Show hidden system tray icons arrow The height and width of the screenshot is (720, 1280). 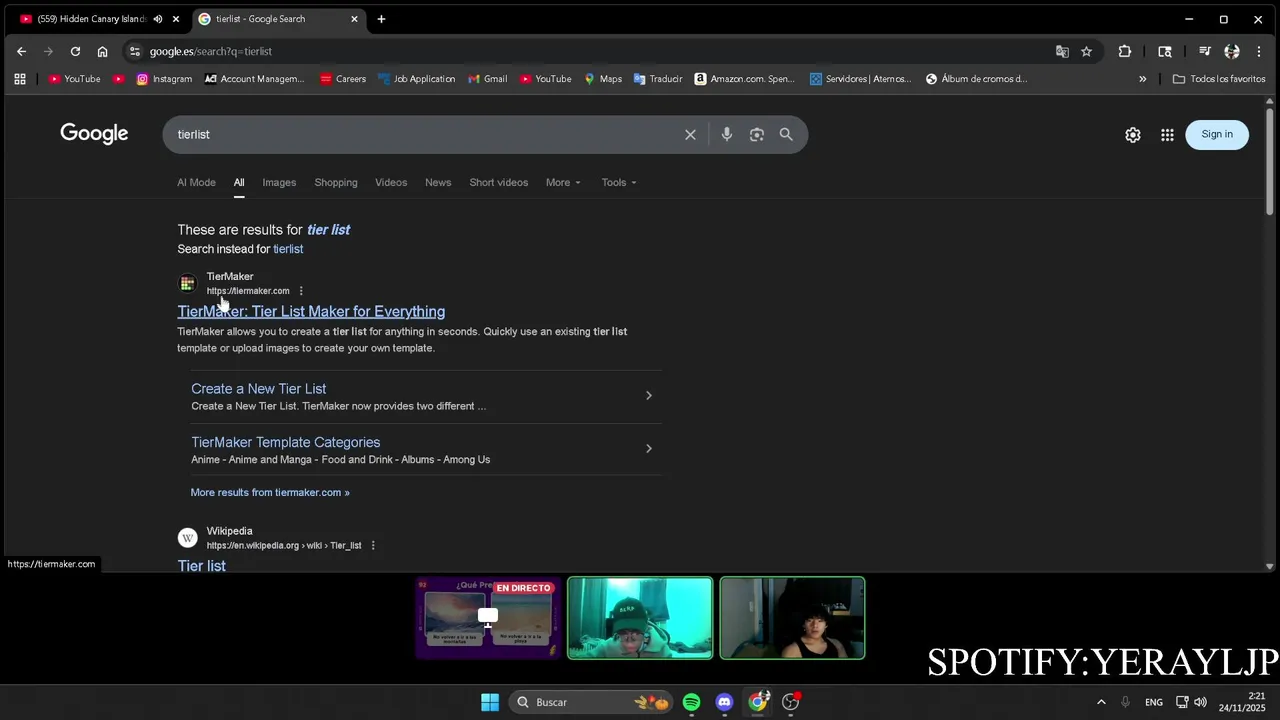[x=1101, y=702]
